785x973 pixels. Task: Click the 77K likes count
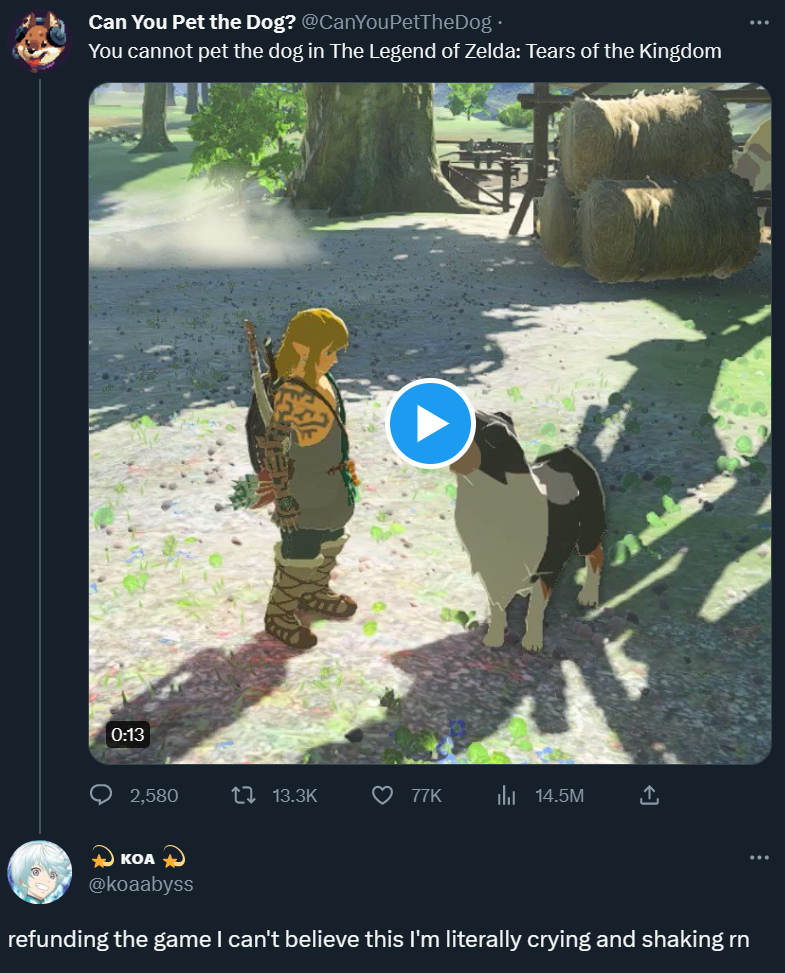[x=426, y=795]
